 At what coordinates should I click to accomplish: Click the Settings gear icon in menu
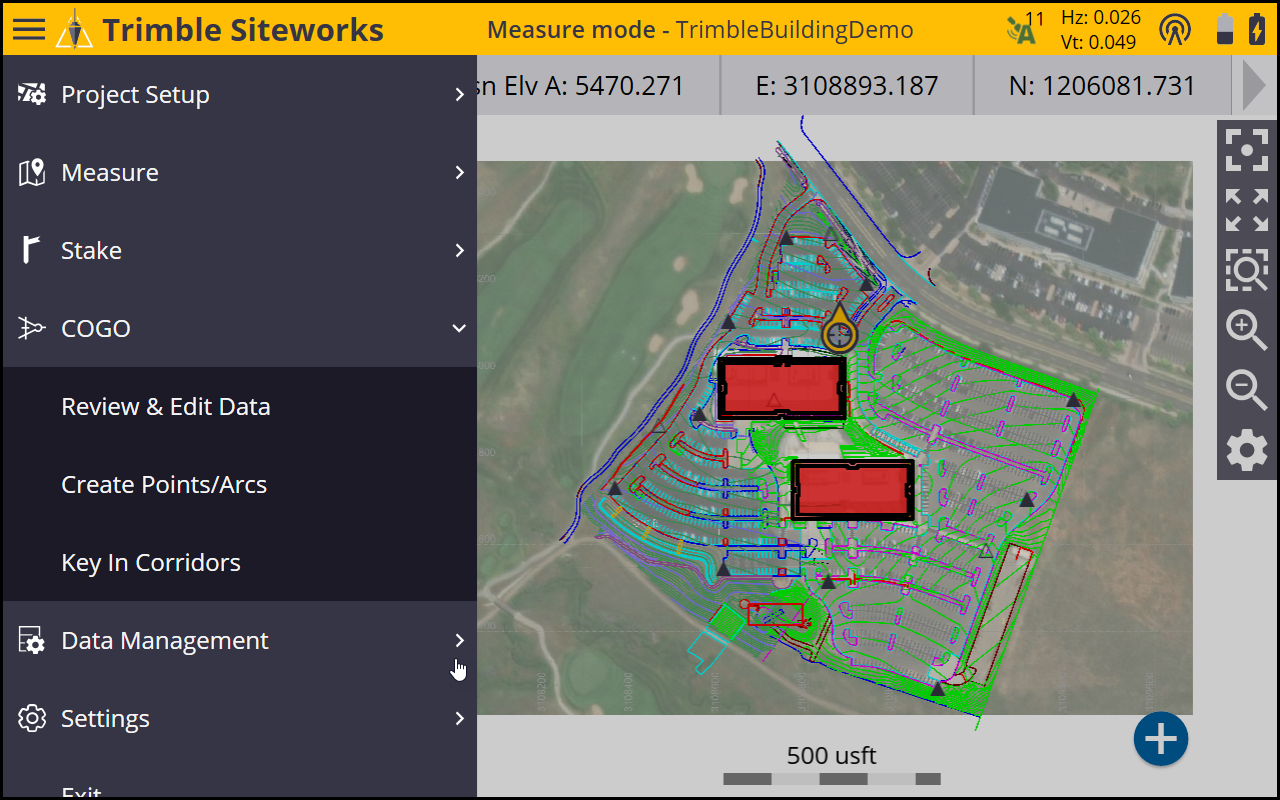click(32, 718)
